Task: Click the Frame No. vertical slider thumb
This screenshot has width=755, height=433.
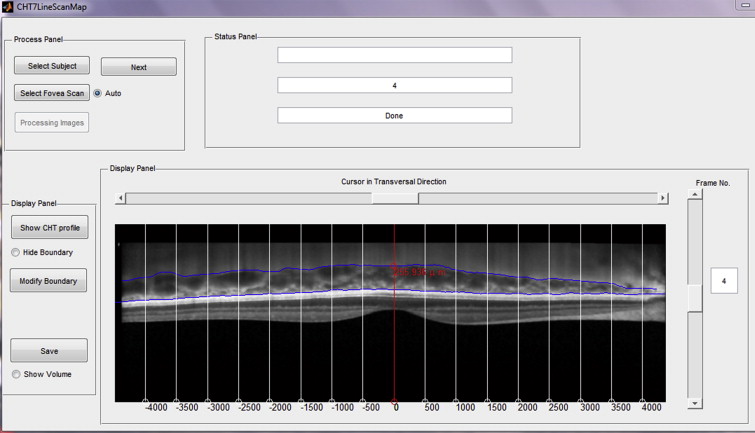Action: [695, 296]
